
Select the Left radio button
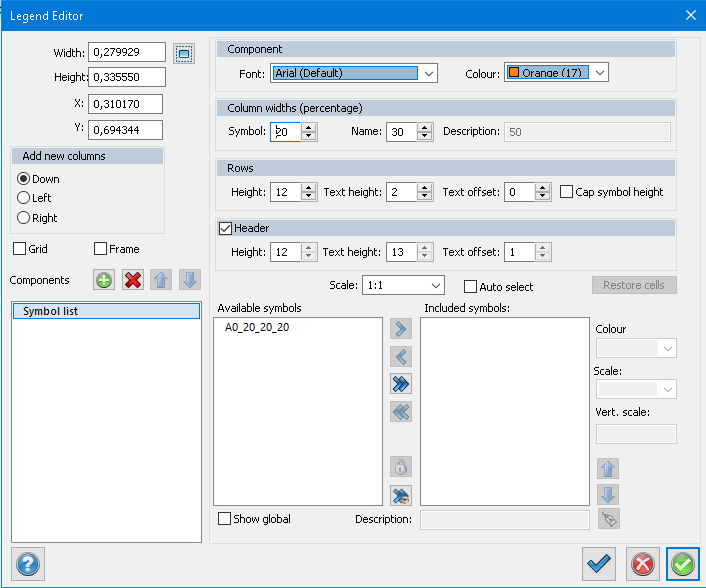(x=24, y=198)
